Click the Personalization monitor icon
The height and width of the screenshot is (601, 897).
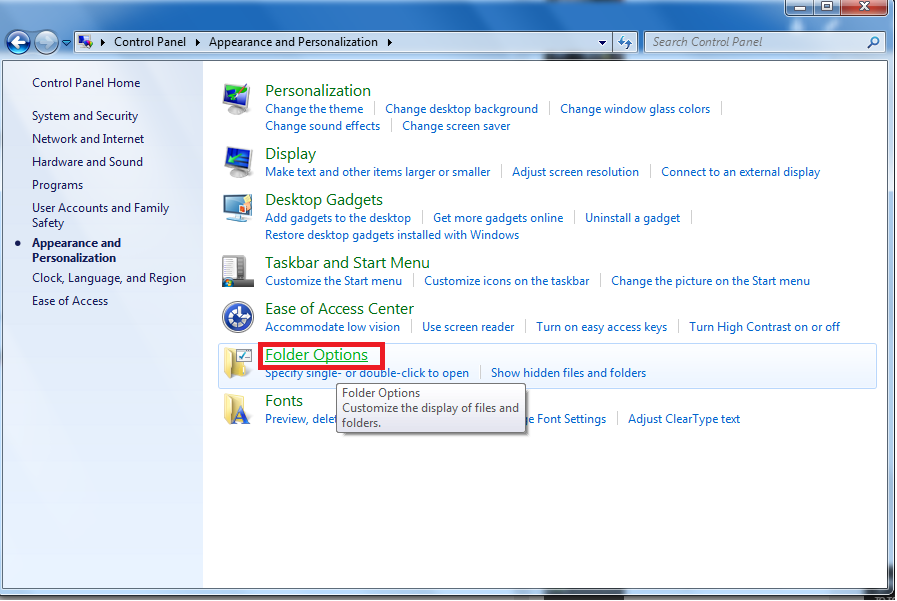(x=237, y=99)
